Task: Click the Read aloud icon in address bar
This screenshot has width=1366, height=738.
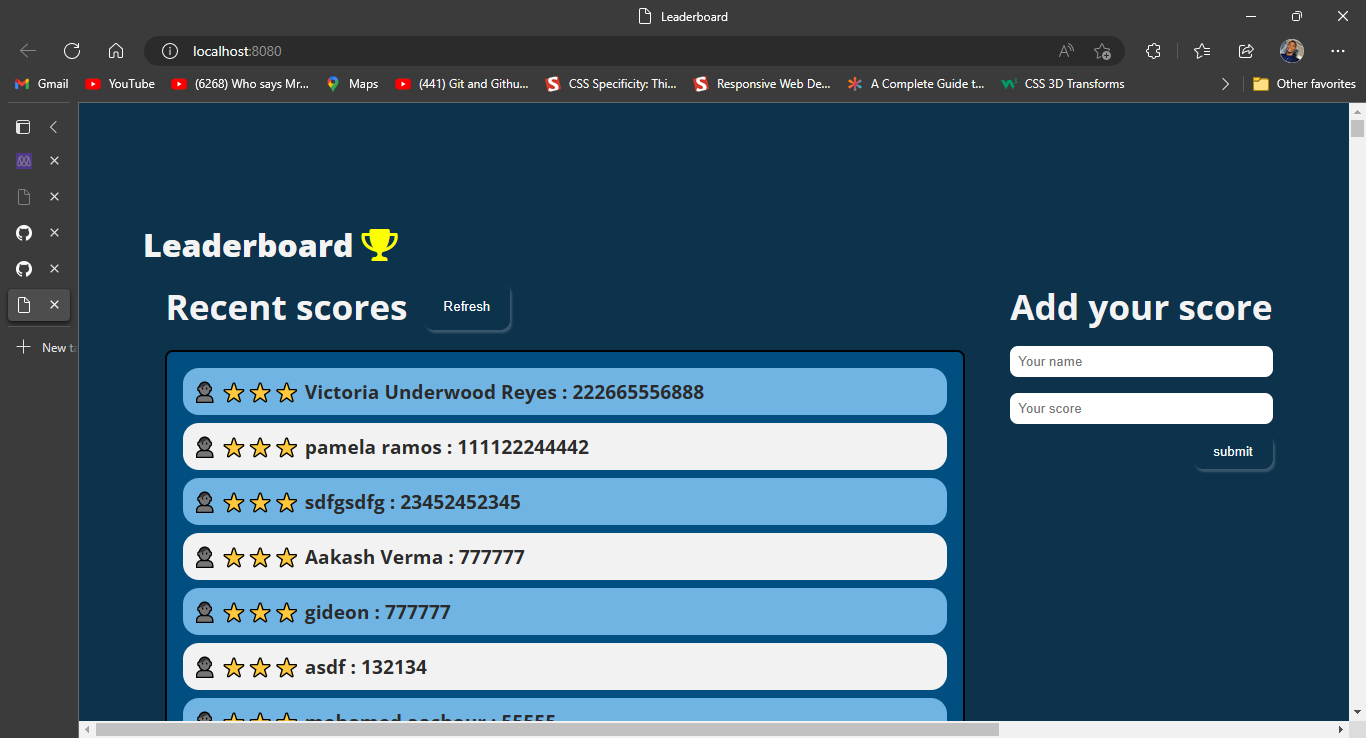Action: pyautogui.click(x=1066, y=51)
